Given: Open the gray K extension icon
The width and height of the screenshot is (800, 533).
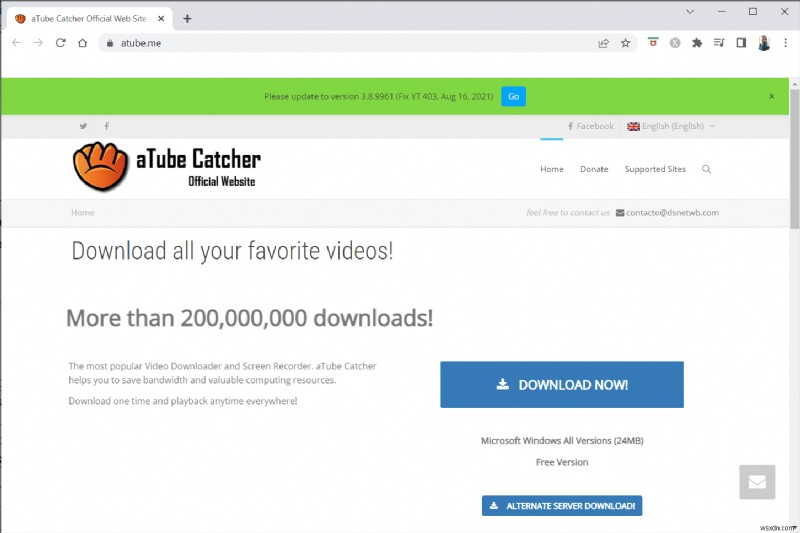Looking at the screenshot, I should [675, 43].
